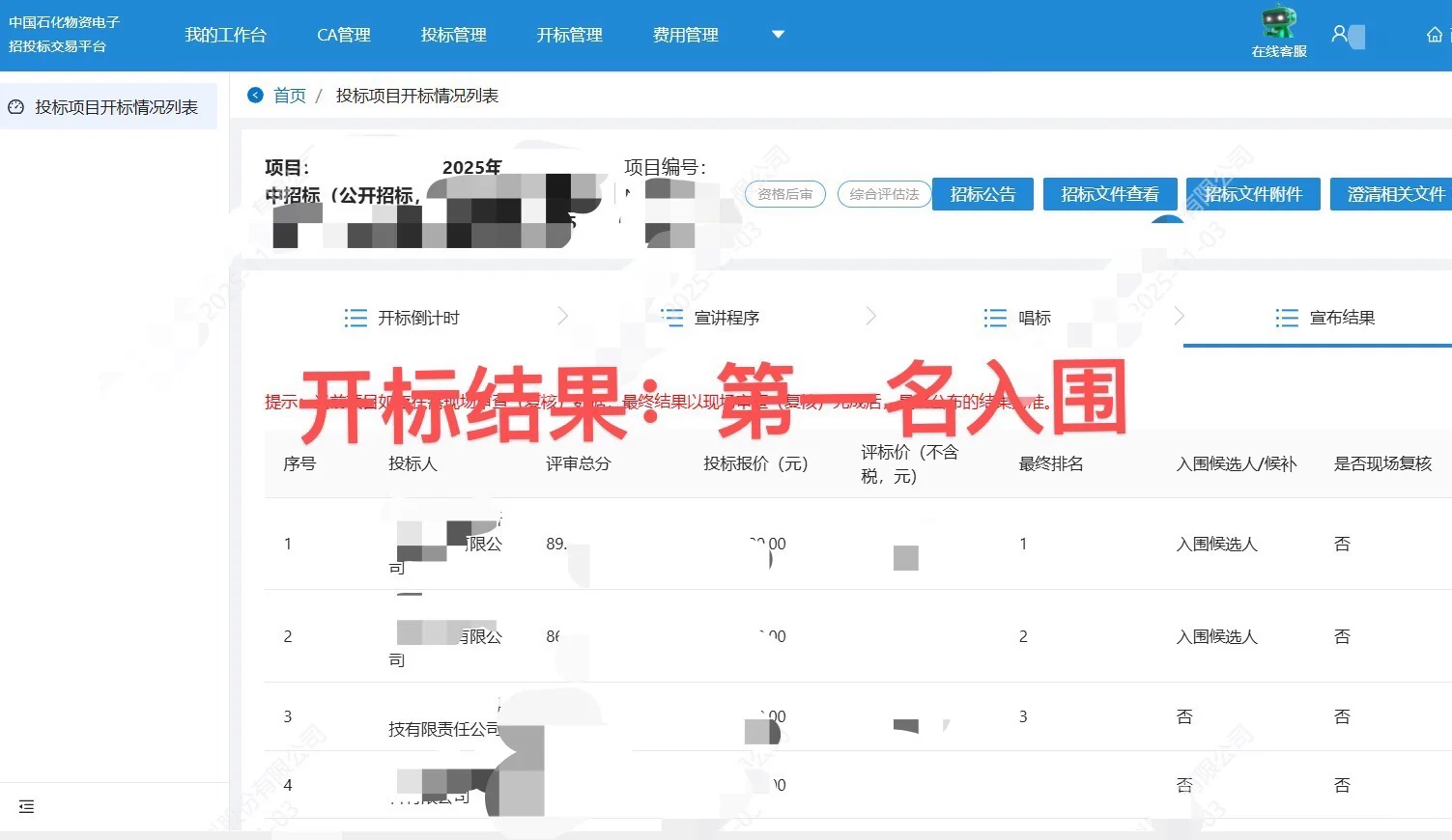Click the user account person icon
This screenshot has height=840, width=1452.
click(1338, 34)
